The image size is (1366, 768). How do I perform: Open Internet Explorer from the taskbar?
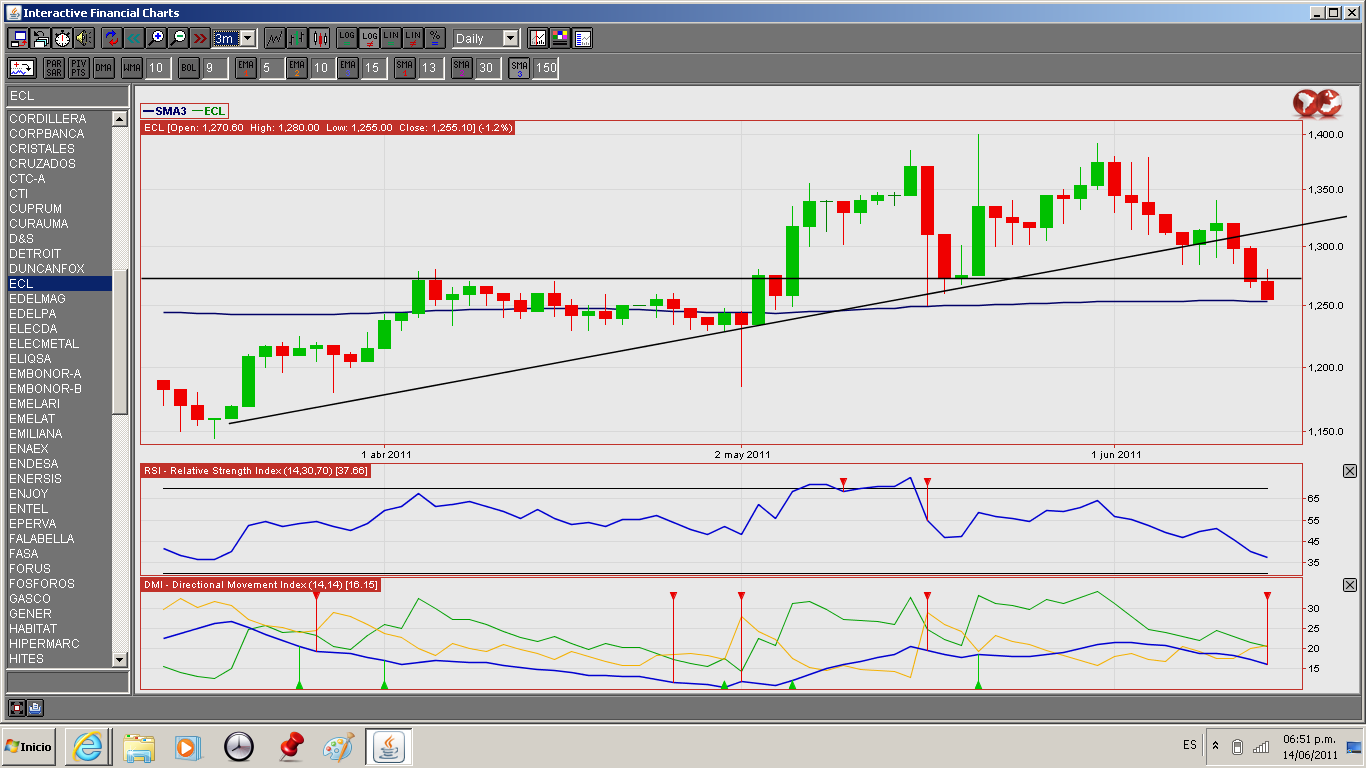click(x=88, y=746)
